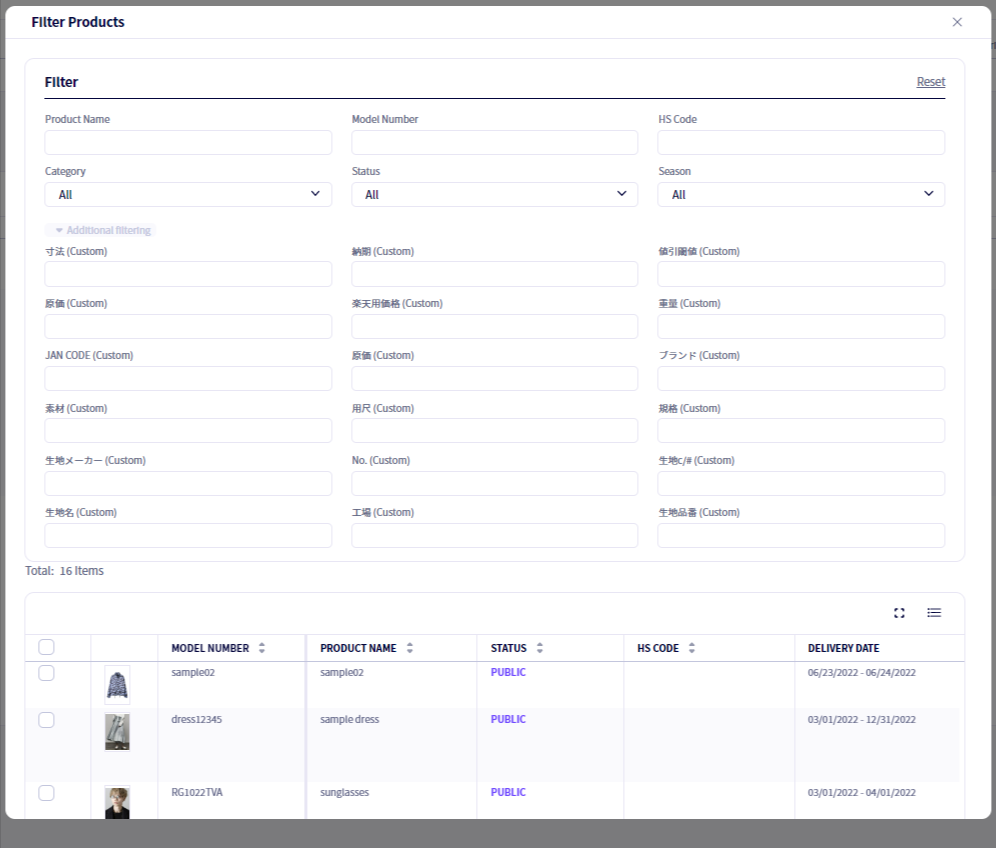Open the sample02 product thumbnail

(x=117, y=685)
